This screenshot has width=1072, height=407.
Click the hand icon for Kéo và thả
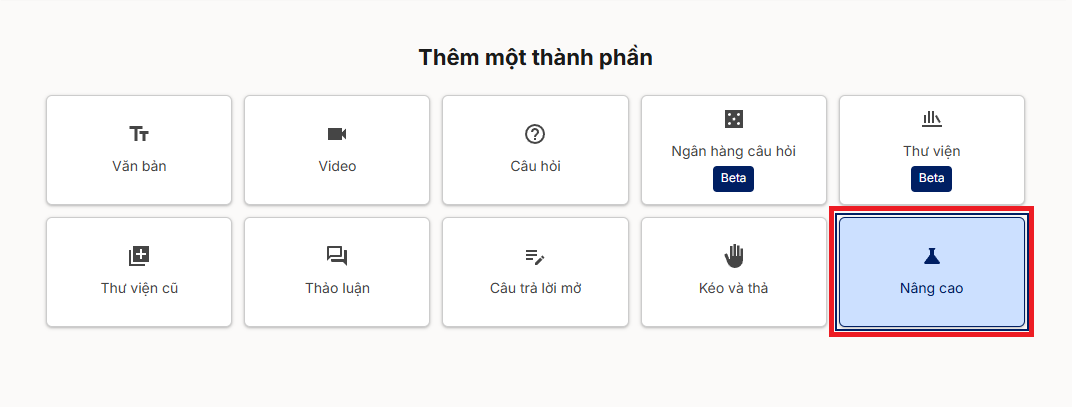pos(733,255)
